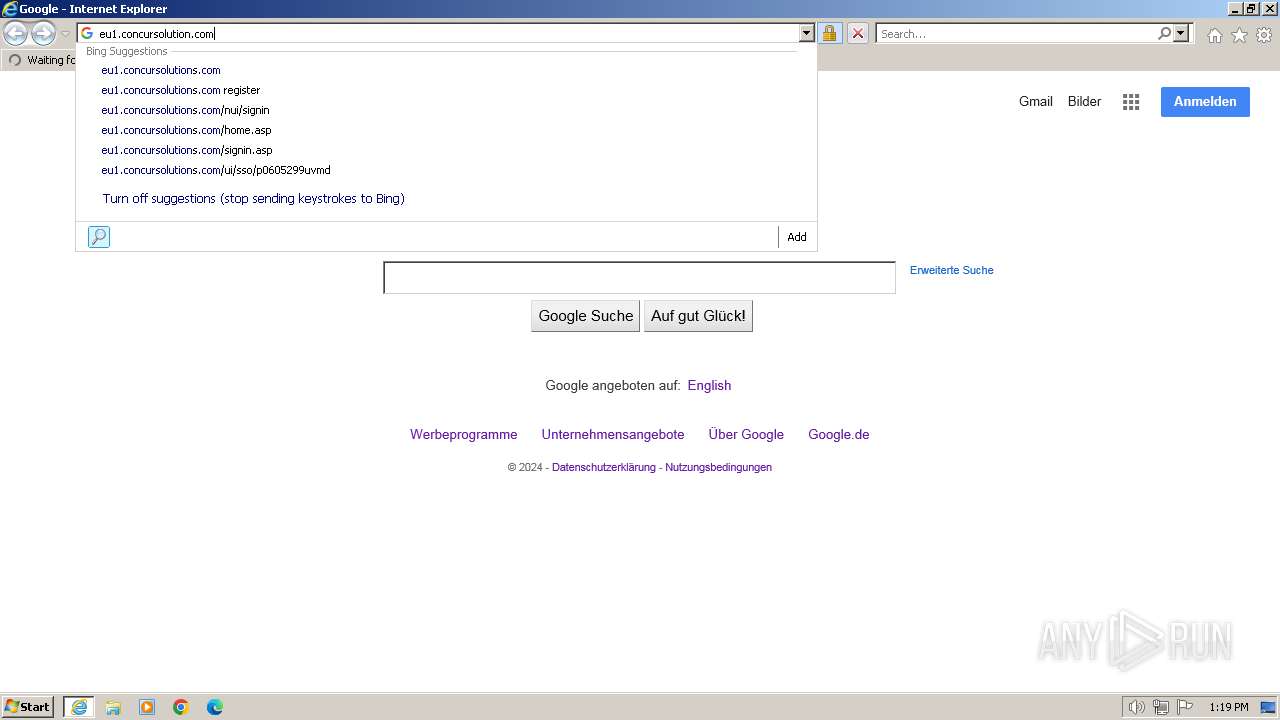The height and width of the screenshot is (720, 1280).
Task: Click the Anmelden sign-in button
Action: 1205,101
